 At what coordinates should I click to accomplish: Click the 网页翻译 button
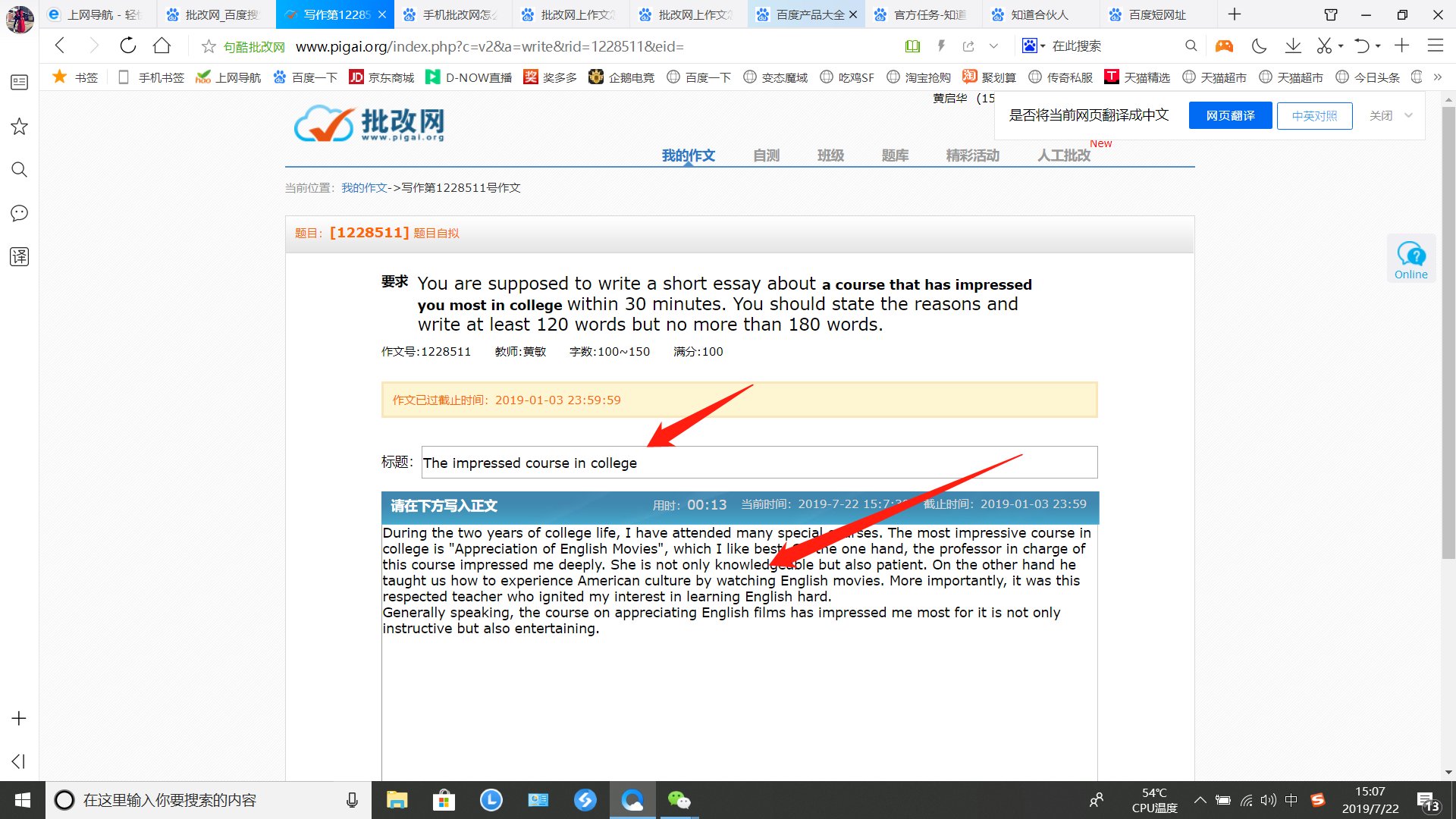click(1230, 115)
